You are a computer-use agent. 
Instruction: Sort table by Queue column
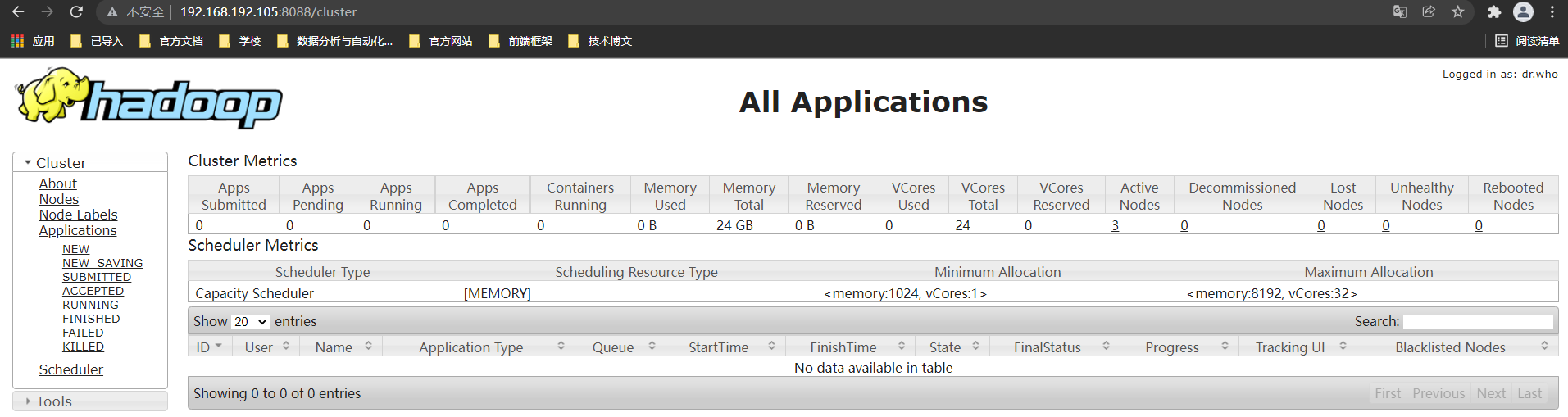click(620, 347)
